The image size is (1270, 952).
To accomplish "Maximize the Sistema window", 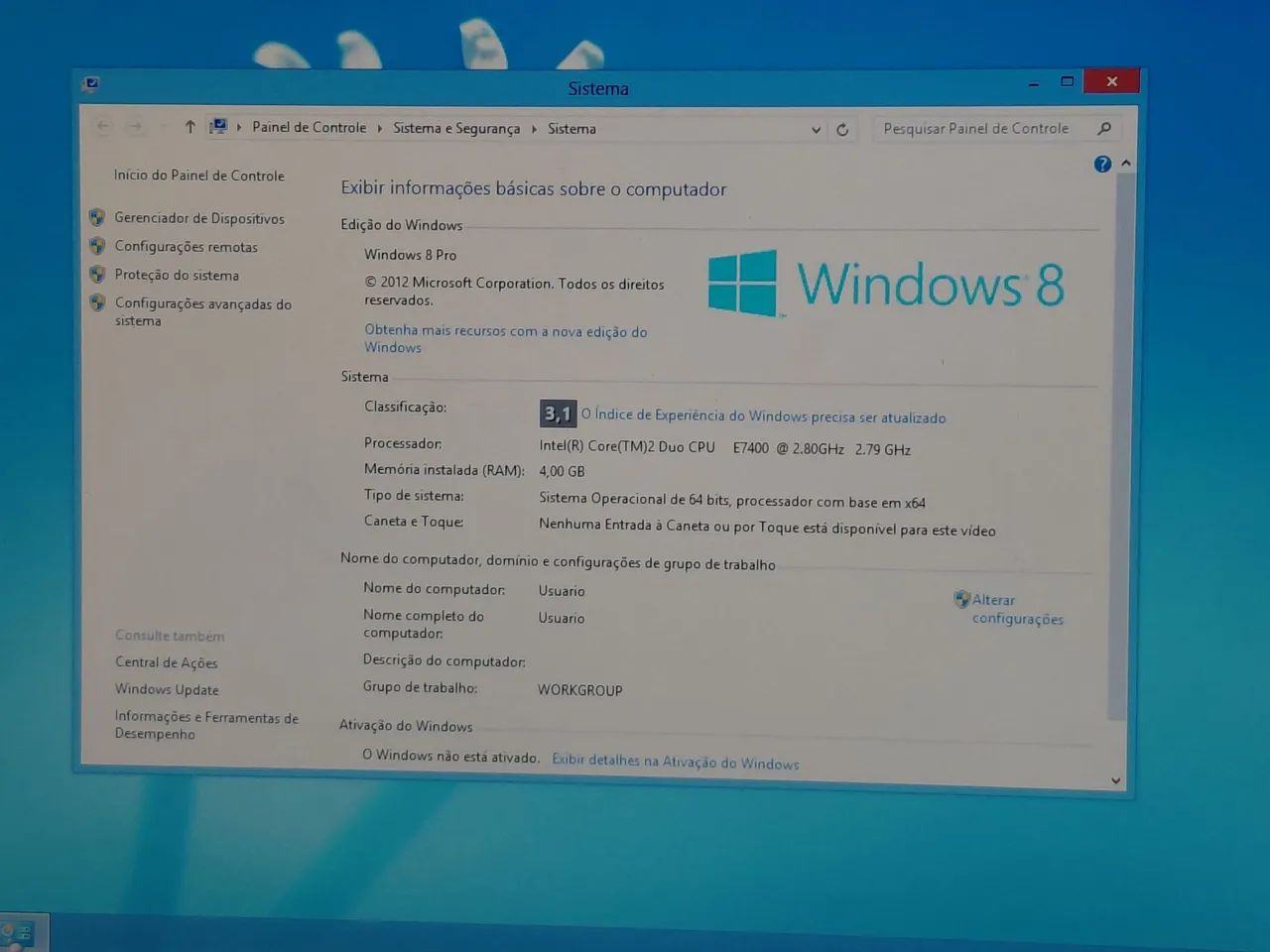I will (1067, 82).
